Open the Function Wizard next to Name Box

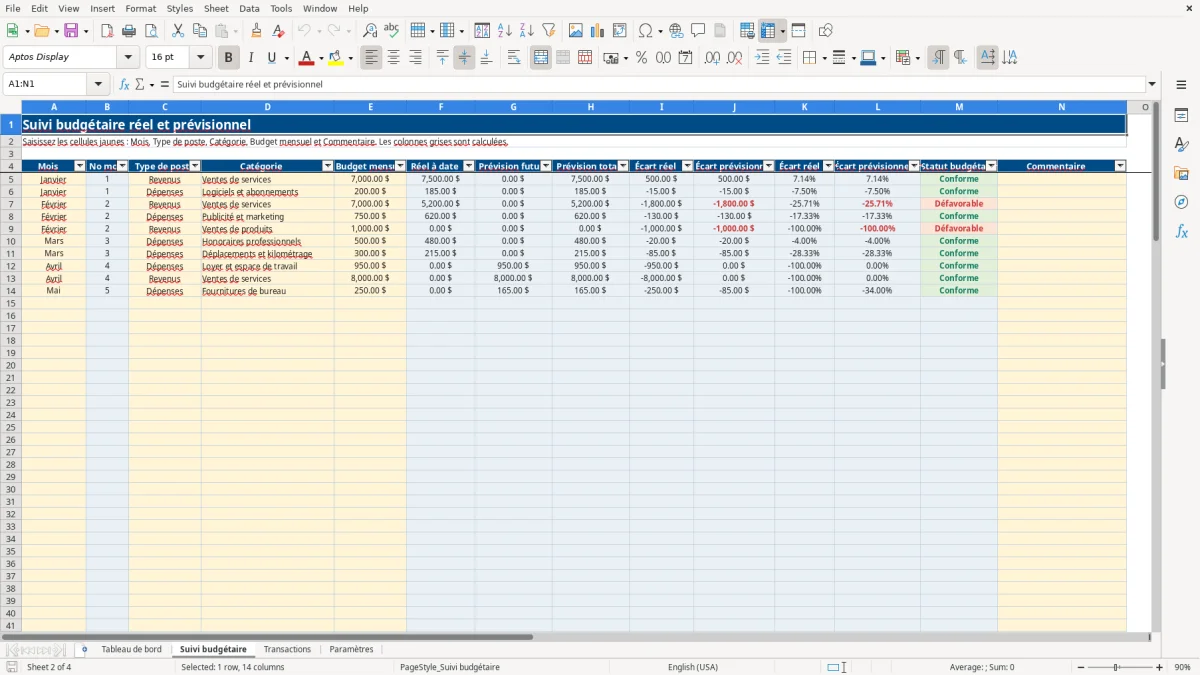[x=125, y=84]
